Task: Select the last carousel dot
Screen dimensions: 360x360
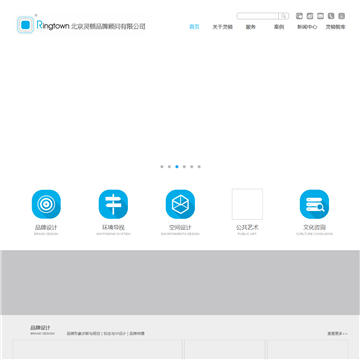Action: tap(199, 167)
